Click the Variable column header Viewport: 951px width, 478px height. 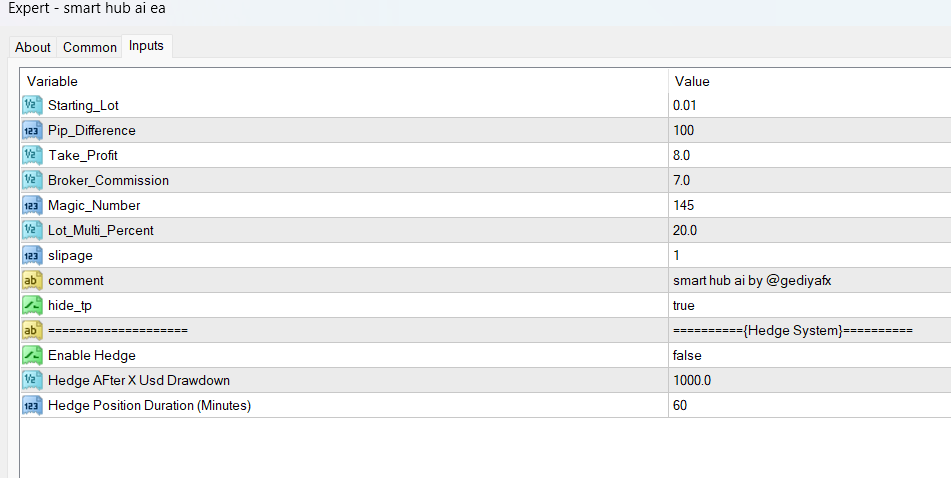(x=52, y=81)
